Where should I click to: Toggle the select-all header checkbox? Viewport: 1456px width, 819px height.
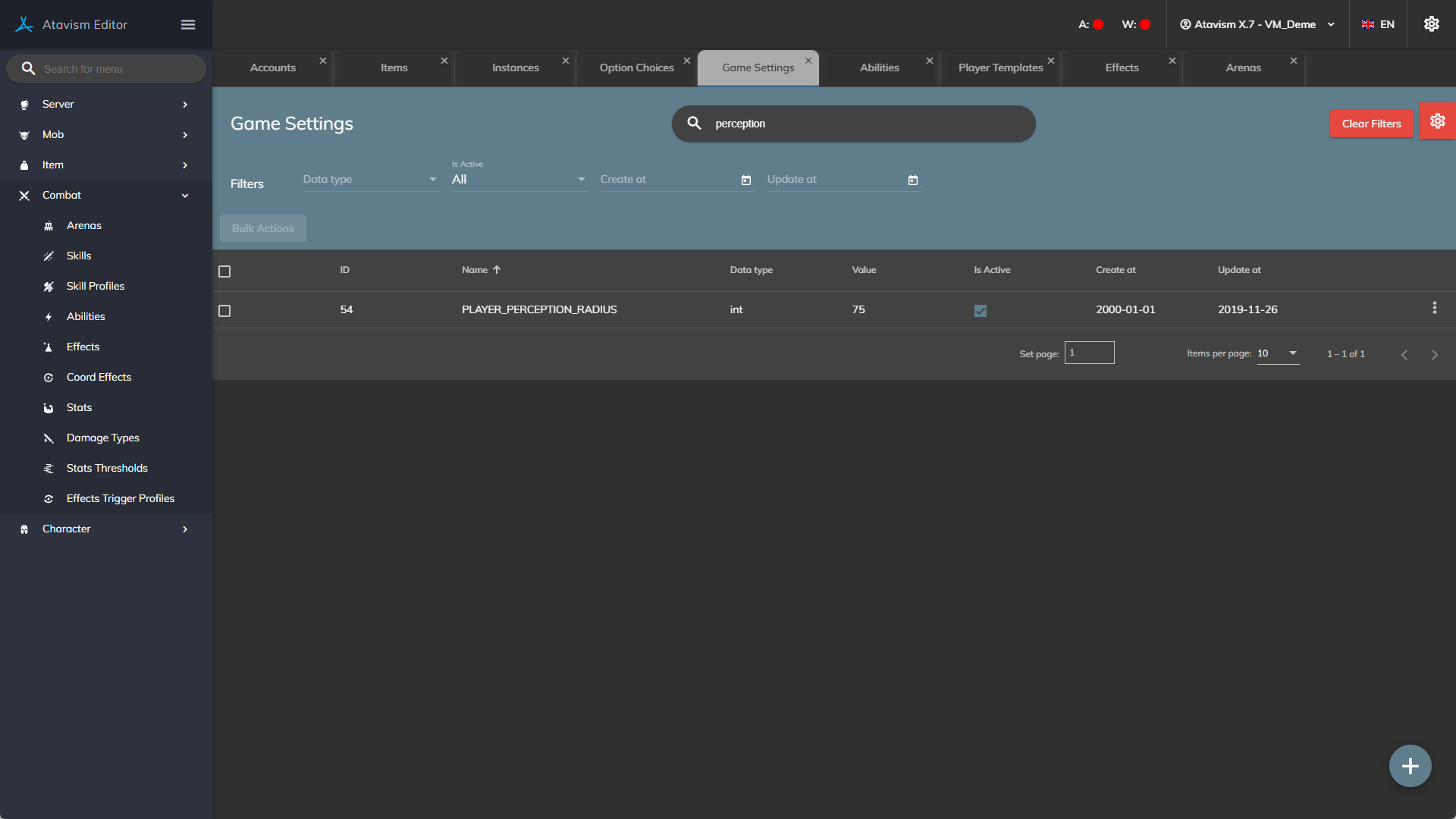[224, 271]
